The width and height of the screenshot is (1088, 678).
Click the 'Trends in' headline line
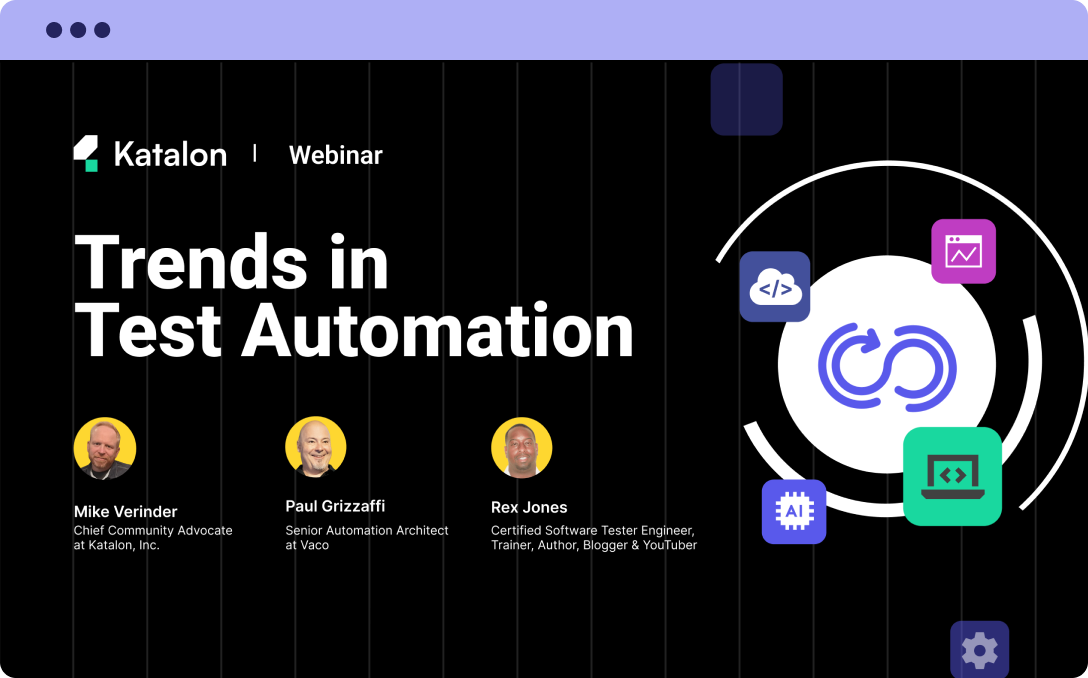(231, 262)
